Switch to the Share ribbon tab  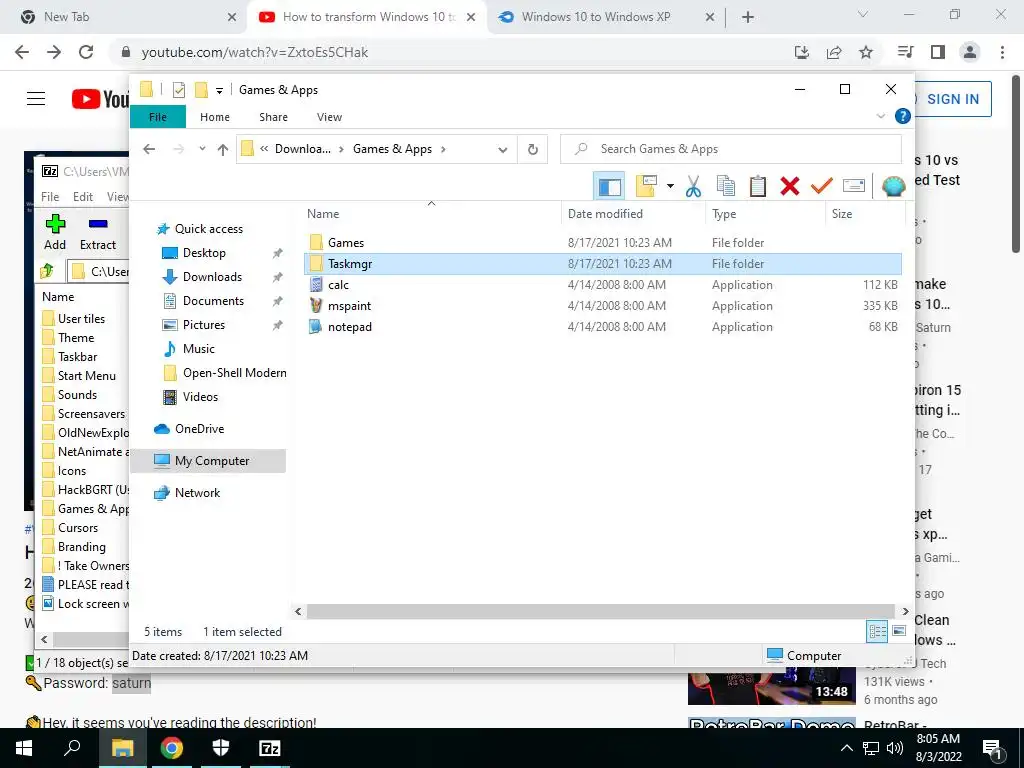click(x=273, y=117)
